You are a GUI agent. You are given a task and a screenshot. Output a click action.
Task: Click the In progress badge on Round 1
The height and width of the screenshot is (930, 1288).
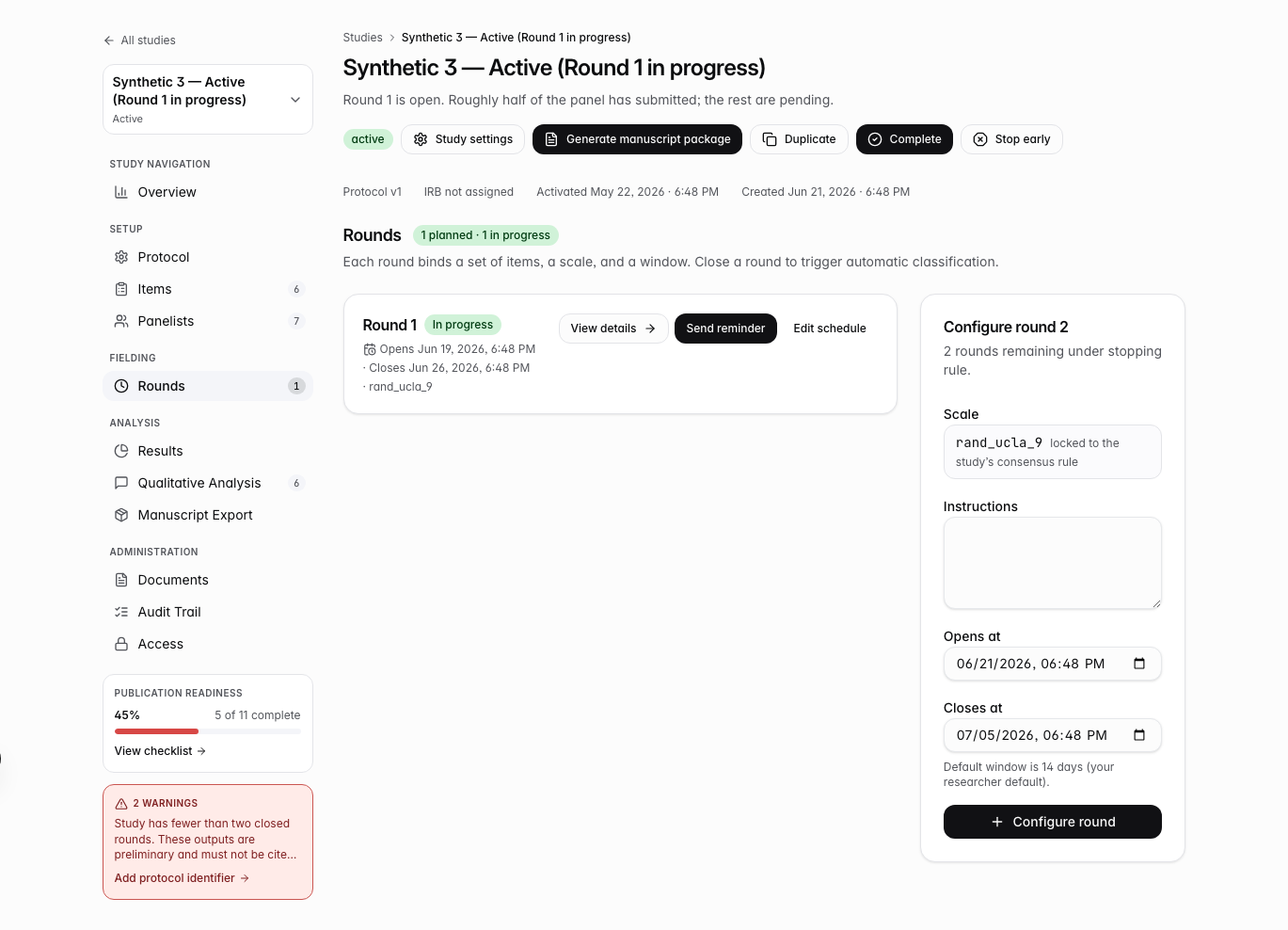pos(463,325)
